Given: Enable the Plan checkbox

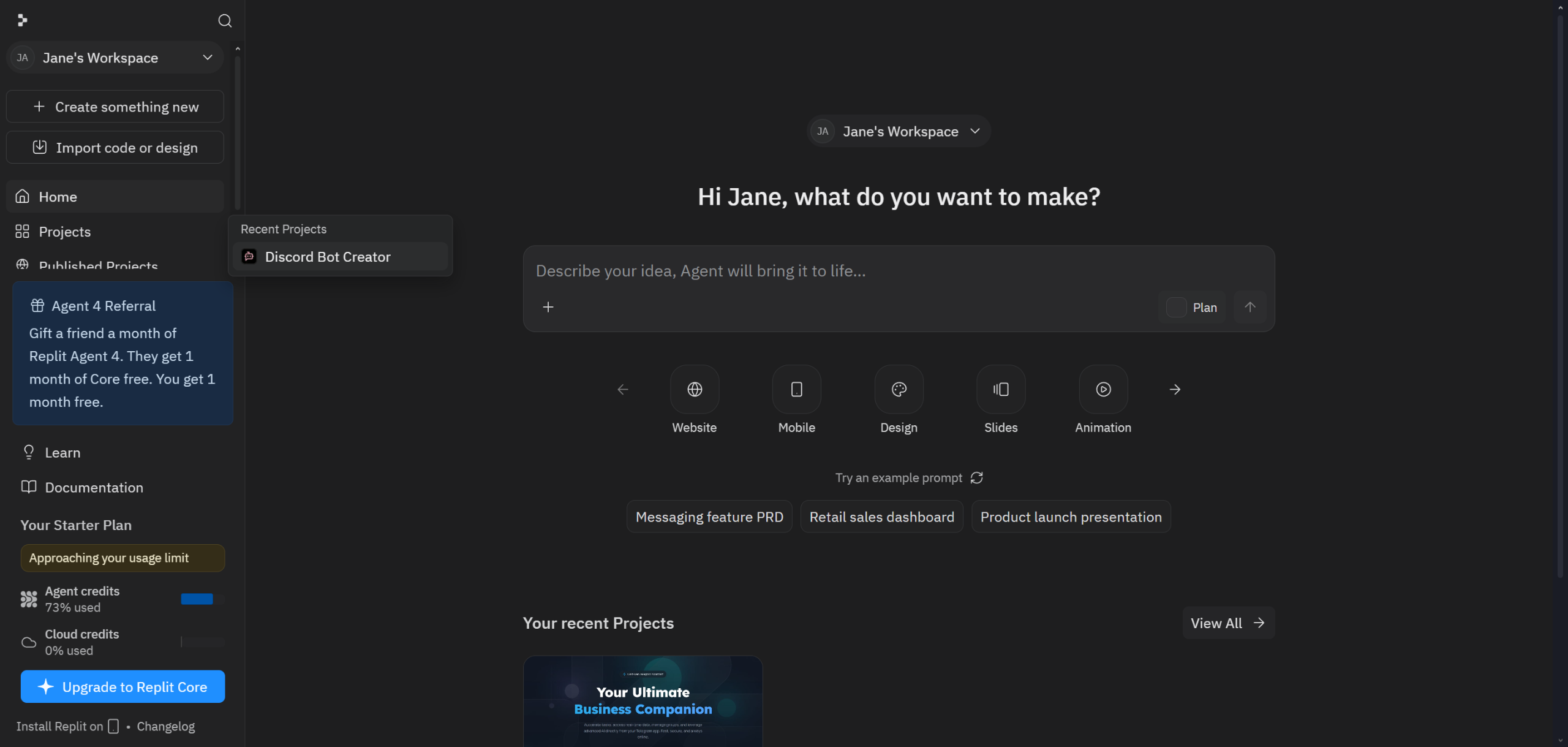Looking at the screenshot, I should click(x=1175, y=307).
